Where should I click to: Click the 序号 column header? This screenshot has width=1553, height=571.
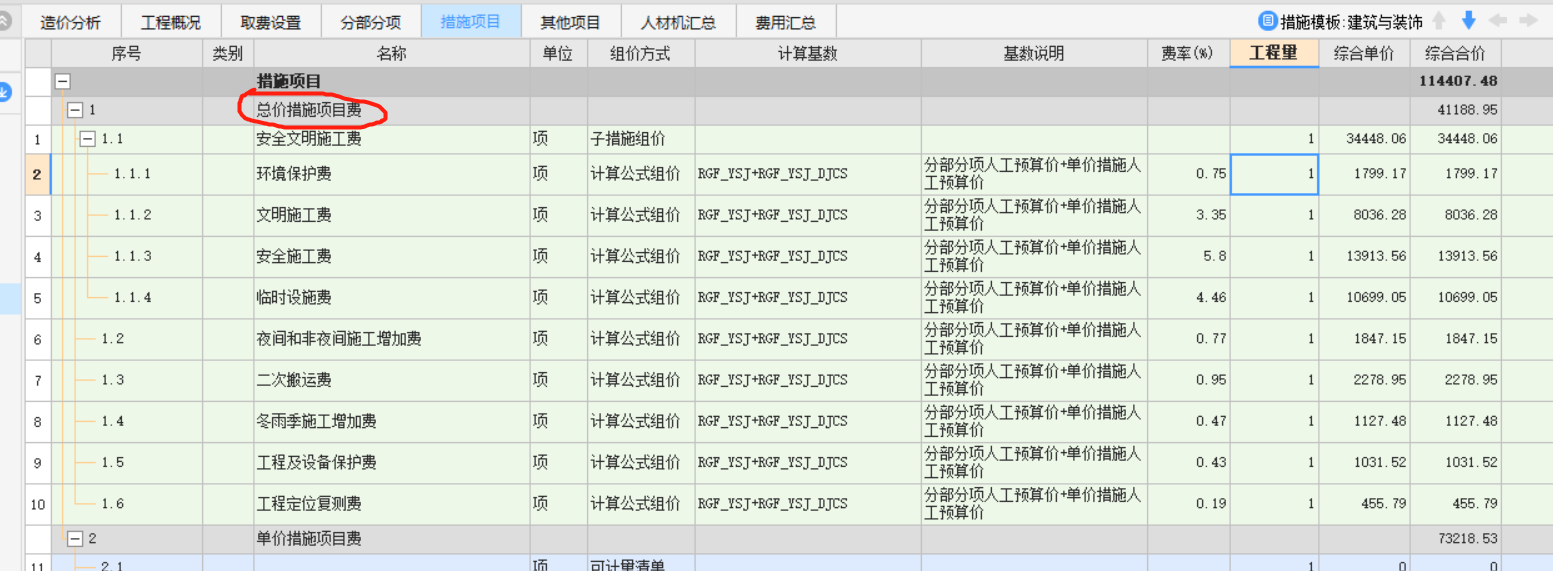point(127,54)
